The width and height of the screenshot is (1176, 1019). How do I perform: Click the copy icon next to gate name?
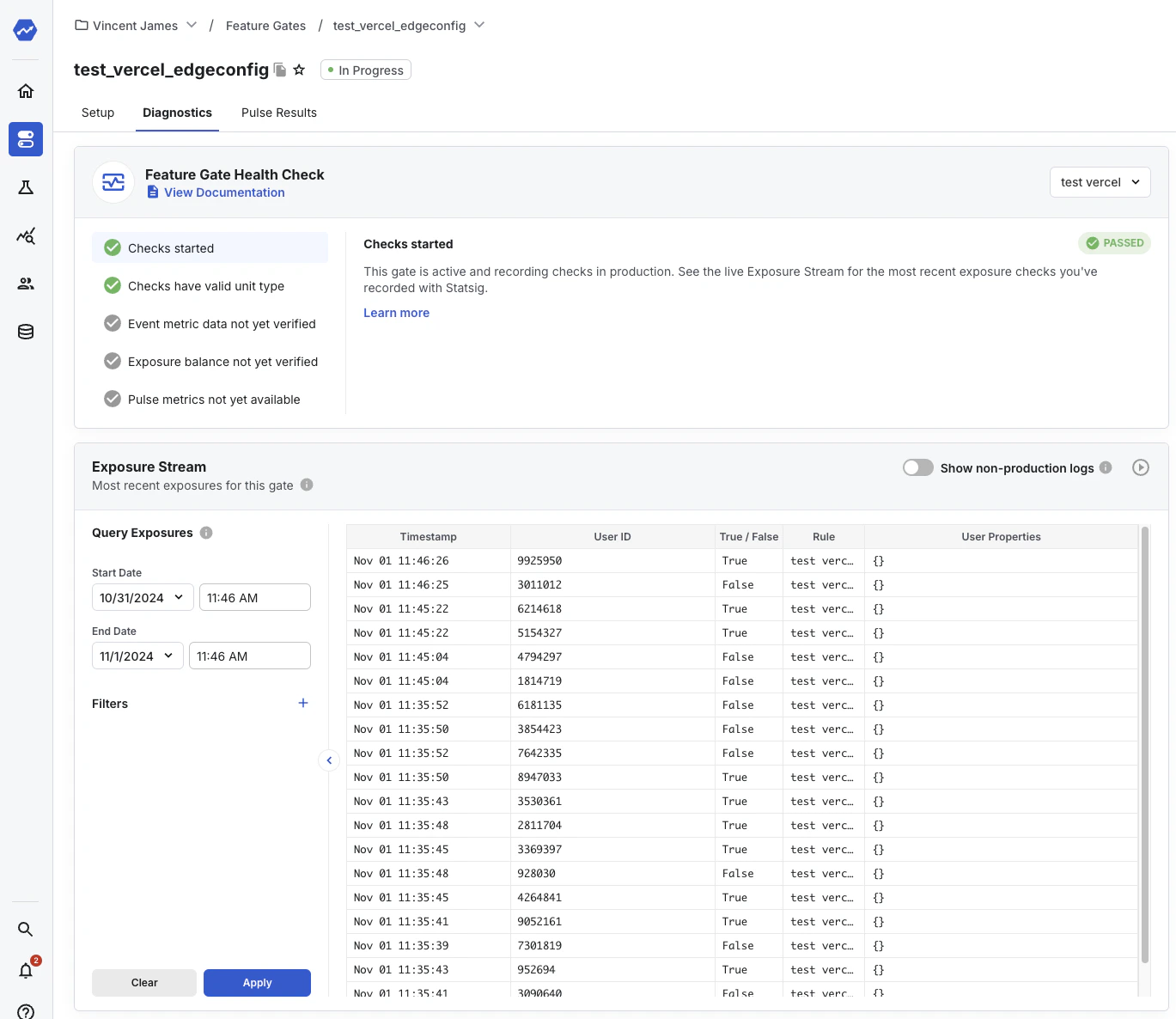point(280,70)
